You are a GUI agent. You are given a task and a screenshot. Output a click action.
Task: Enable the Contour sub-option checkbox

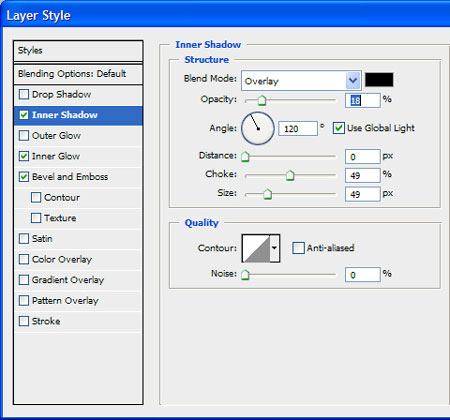point(36,197)
